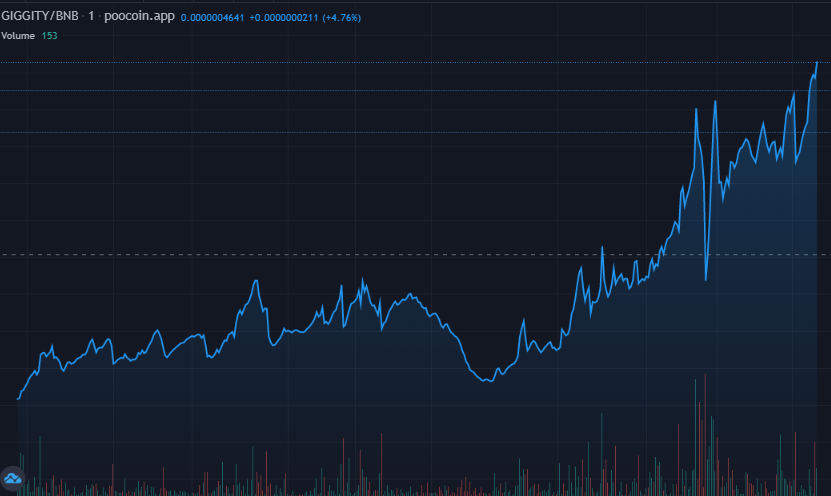This screenshot has height=496, width=831.
Task: Click the GIGGITY/BNB symbol title
Action: (x=40, y=16)
